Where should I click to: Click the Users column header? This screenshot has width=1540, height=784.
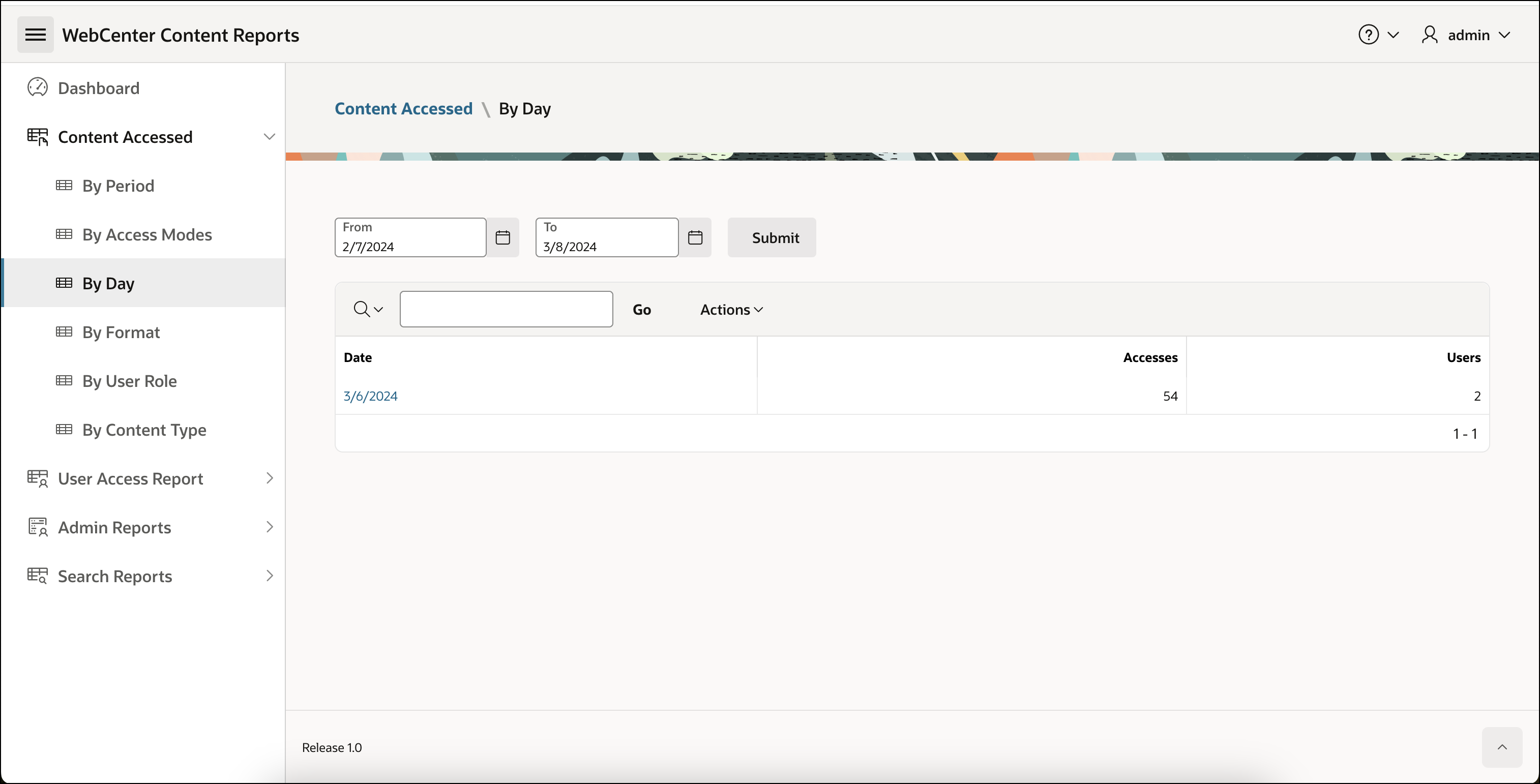coord(1464,357)
